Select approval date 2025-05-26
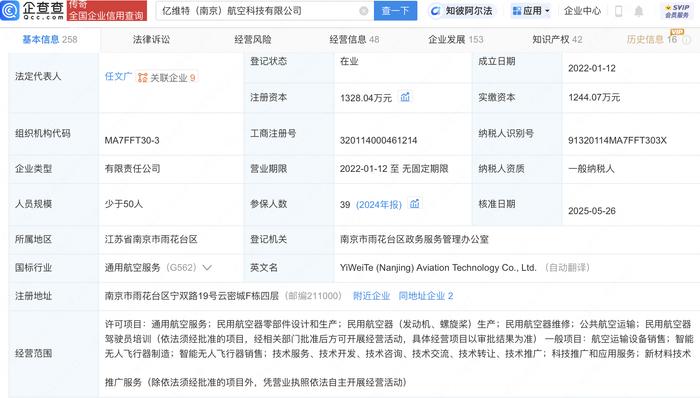 pyautogui.click(x=592, y=211)
